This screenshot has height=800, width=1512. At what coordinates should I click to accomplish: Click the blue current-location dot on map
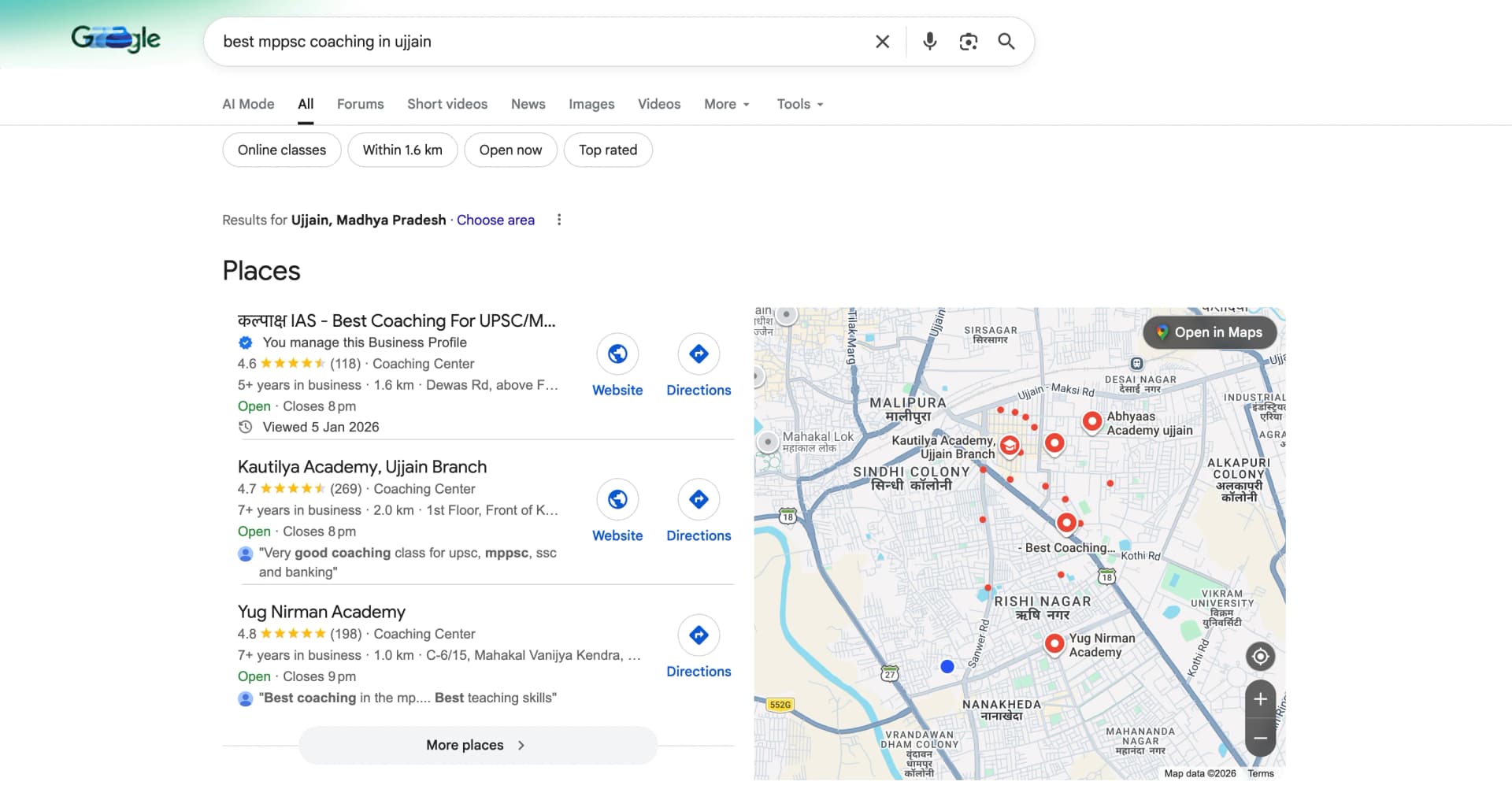(x=947, y=666)
